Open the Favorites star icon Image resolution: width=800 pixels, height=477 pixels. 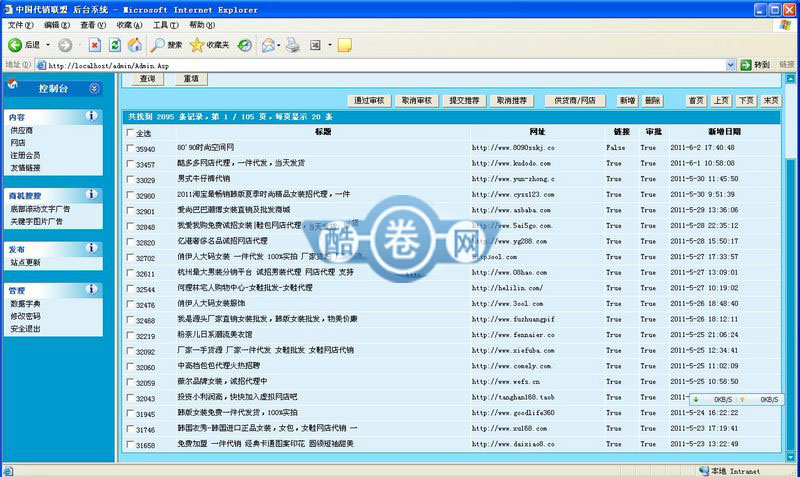click(x=196, y=45)
